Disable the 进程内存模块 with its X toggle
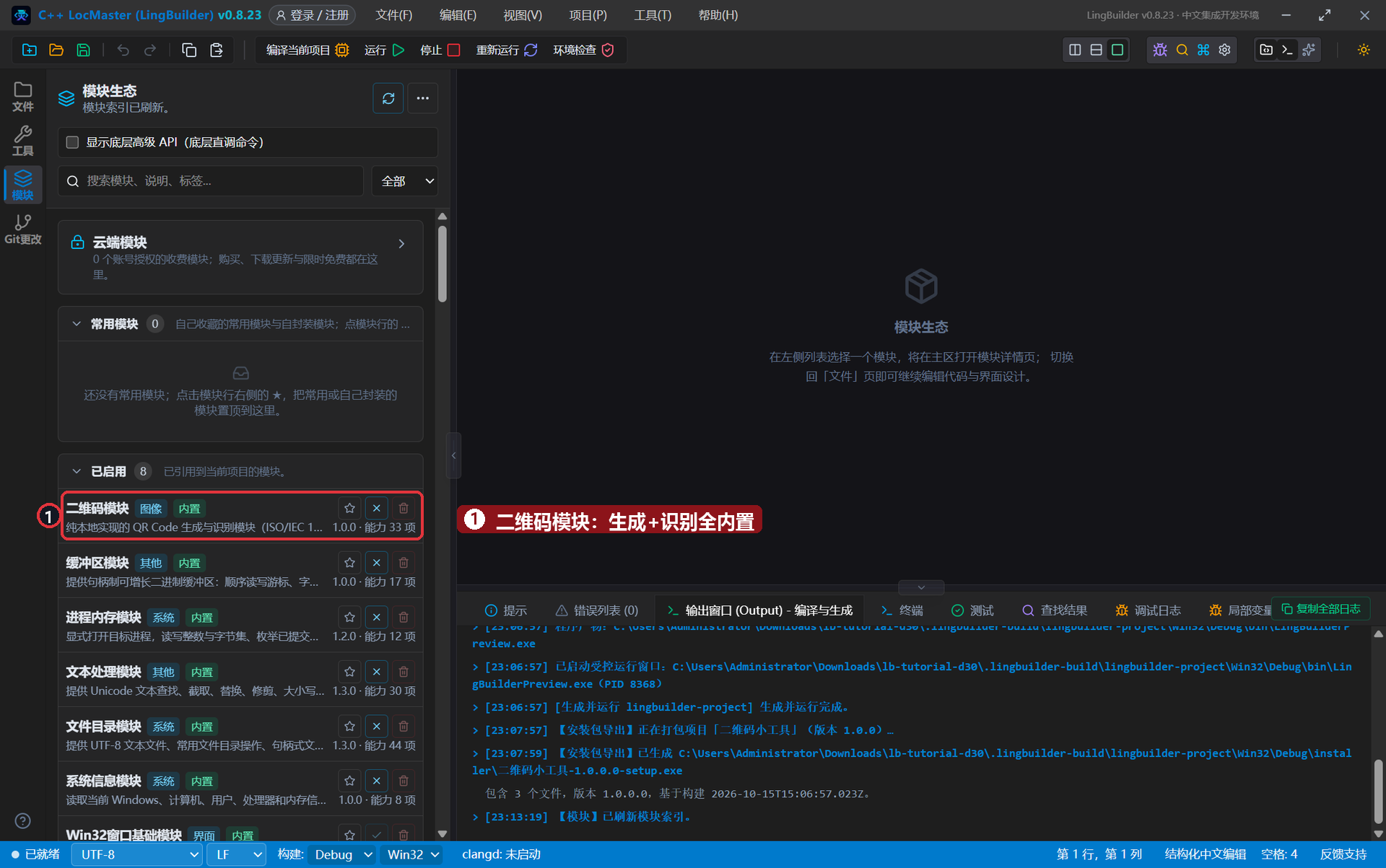 click(376, 617)
